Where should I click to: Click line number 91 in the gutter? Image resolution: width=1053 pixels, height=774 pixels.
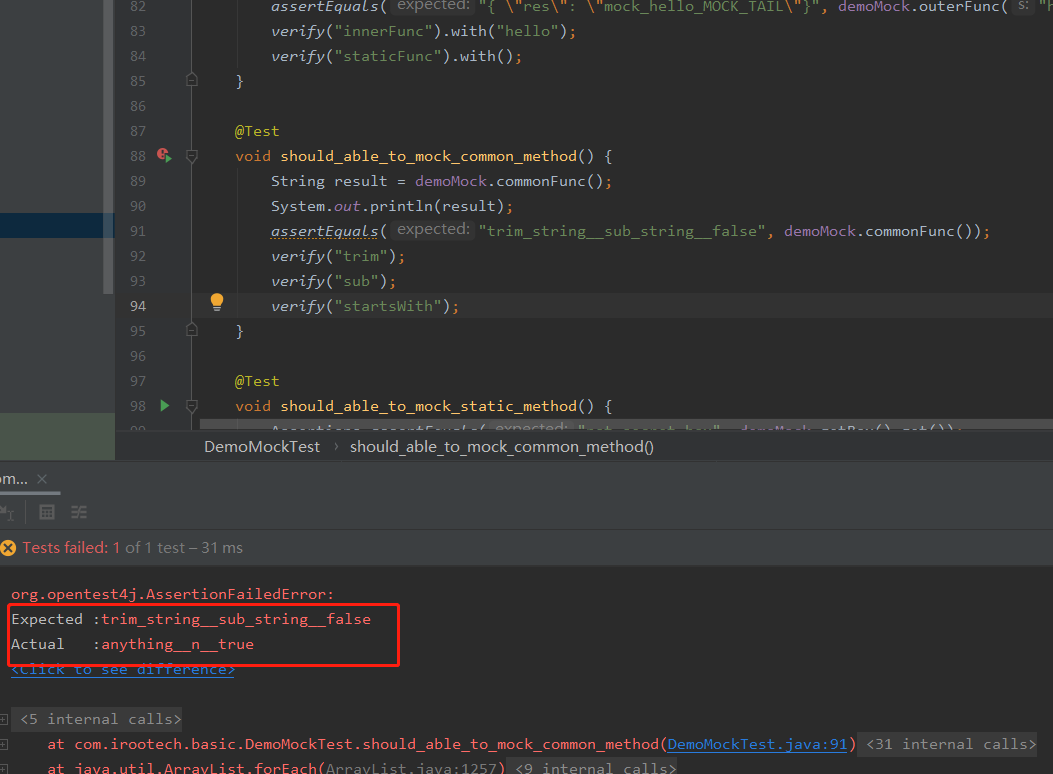[138, 231]
